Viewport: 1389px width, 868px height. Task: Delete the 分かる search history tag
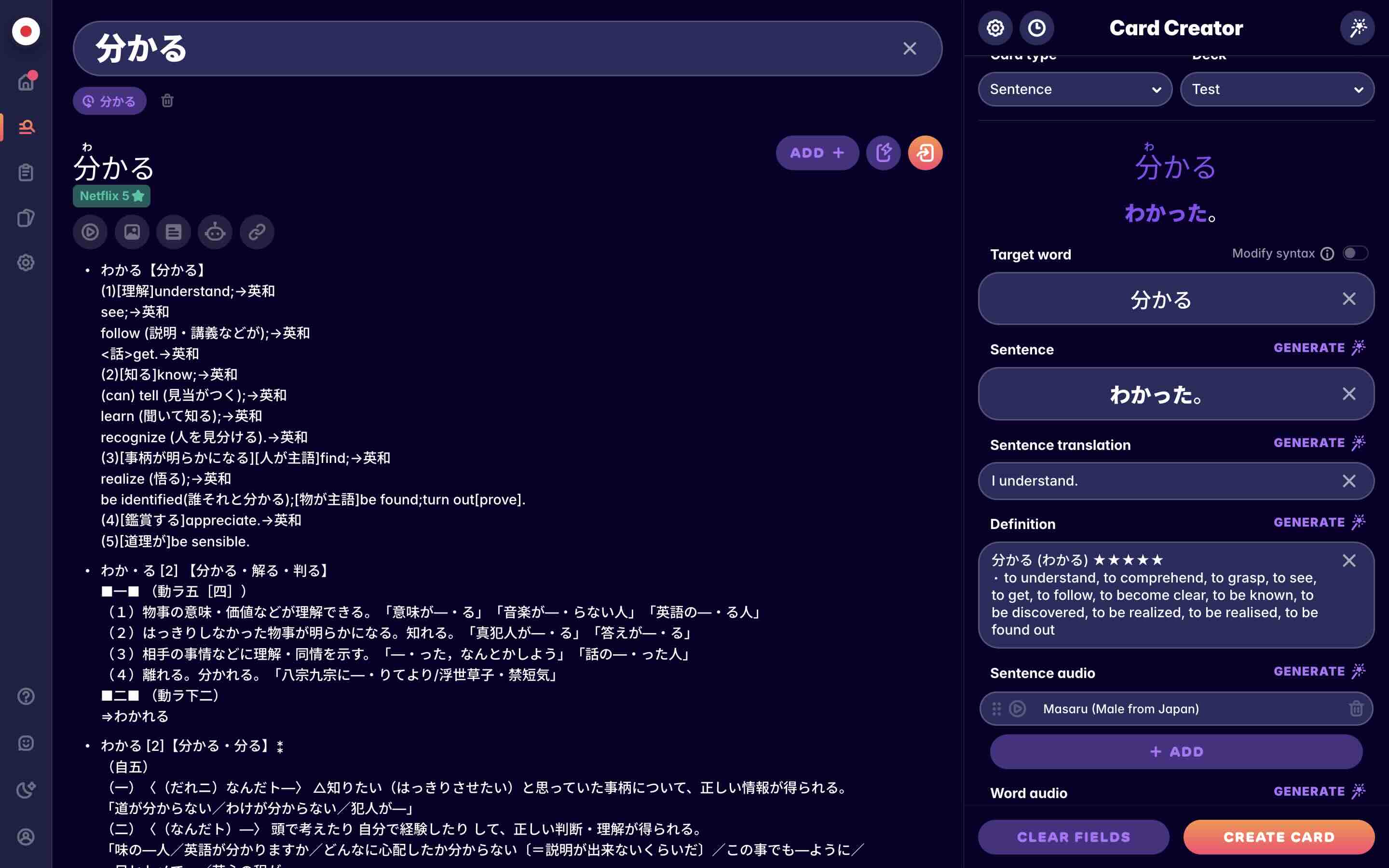(x=167, y=100)
